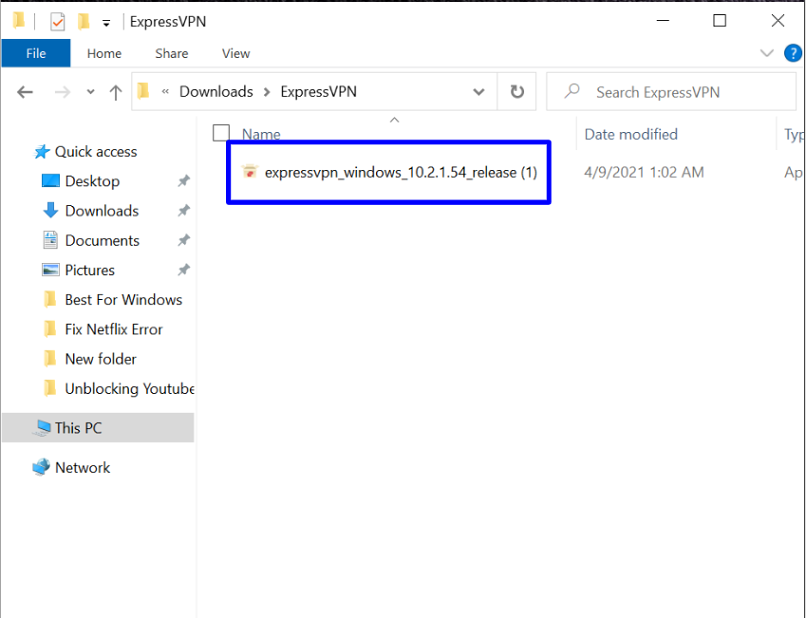Click the Documents page icon
The image size is (806, 618).
coord(50,240)
